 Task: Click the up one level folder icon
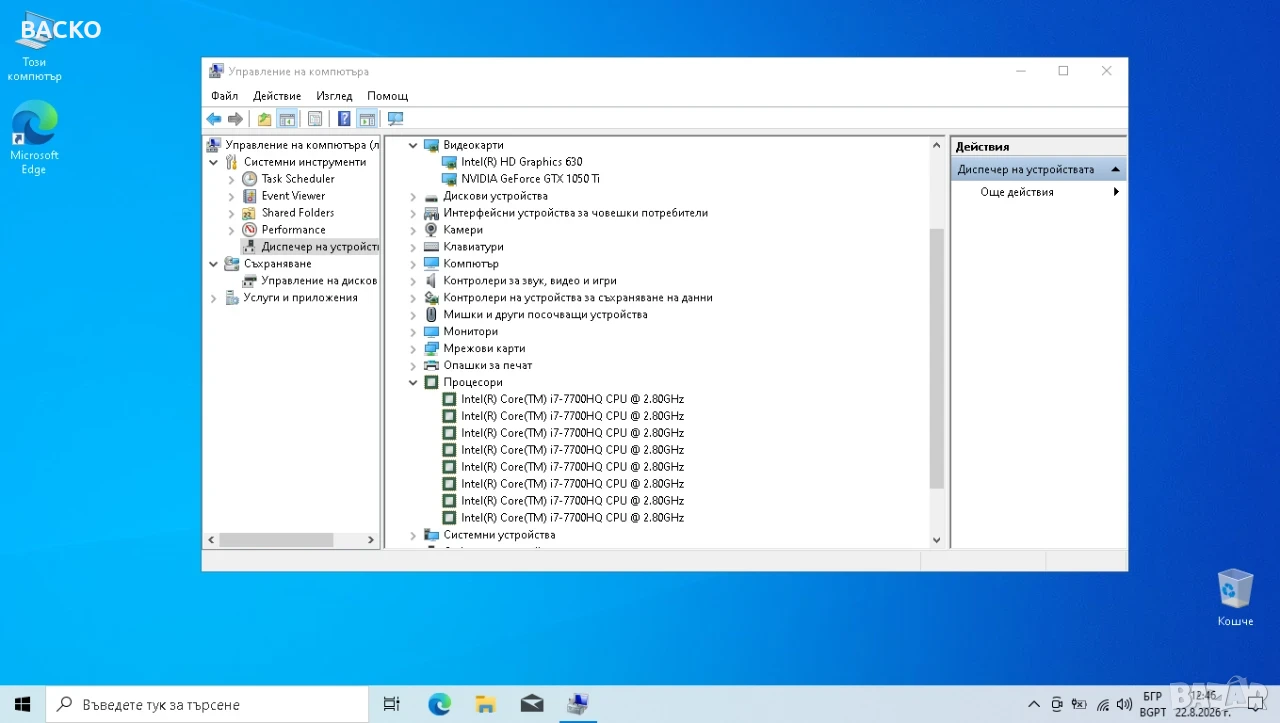264,119
